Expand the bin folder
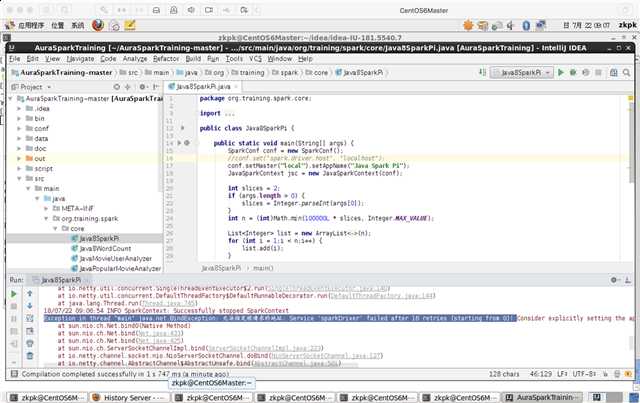Screen dimensions: 640x403 [19, 118]
